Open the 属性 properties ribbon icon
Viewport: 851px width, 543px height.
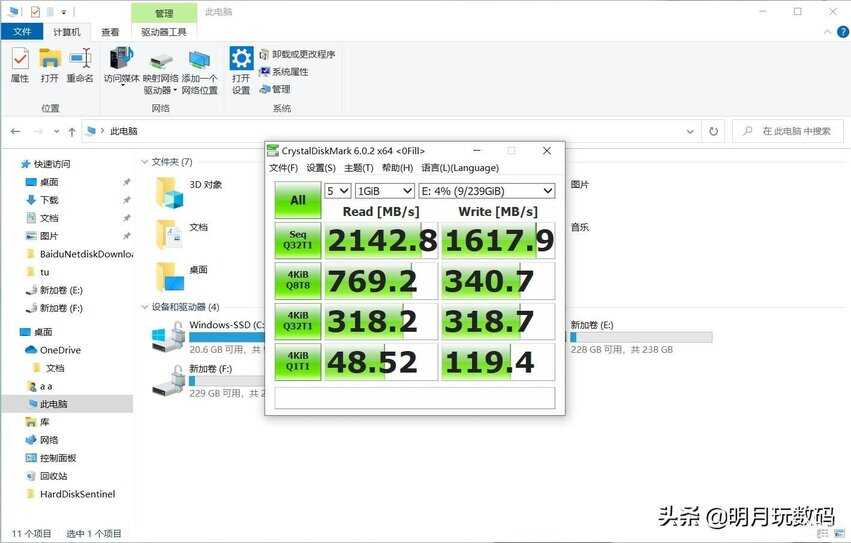pyautogui.click(x=20, y=65)
